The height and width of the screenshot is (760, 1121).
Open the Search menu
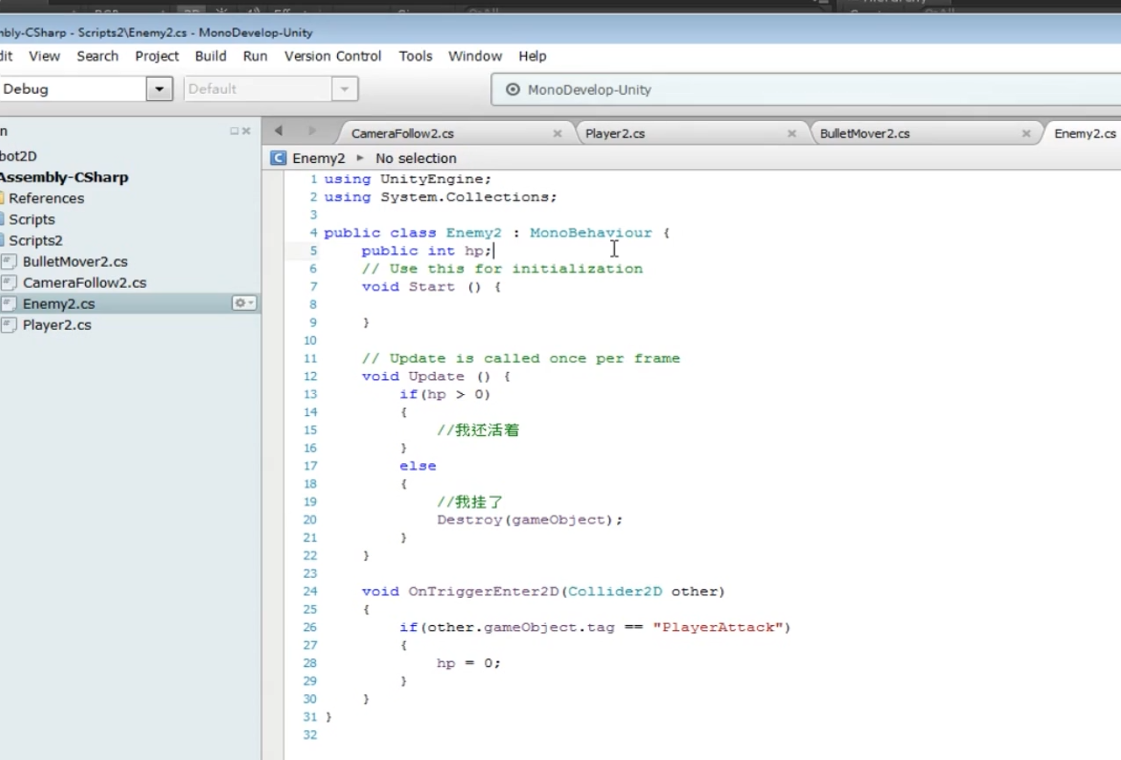(x=97, y=56)
